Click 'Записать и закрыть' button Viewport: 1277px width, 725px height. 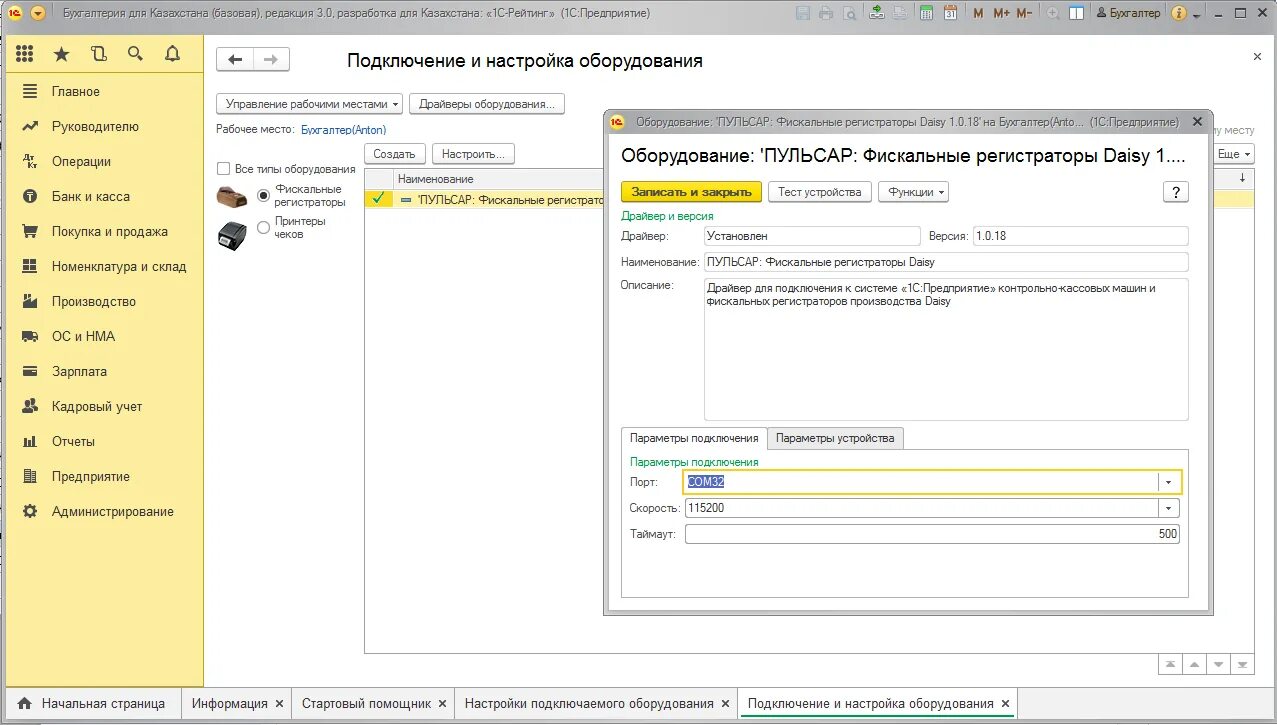coord(691,192)
